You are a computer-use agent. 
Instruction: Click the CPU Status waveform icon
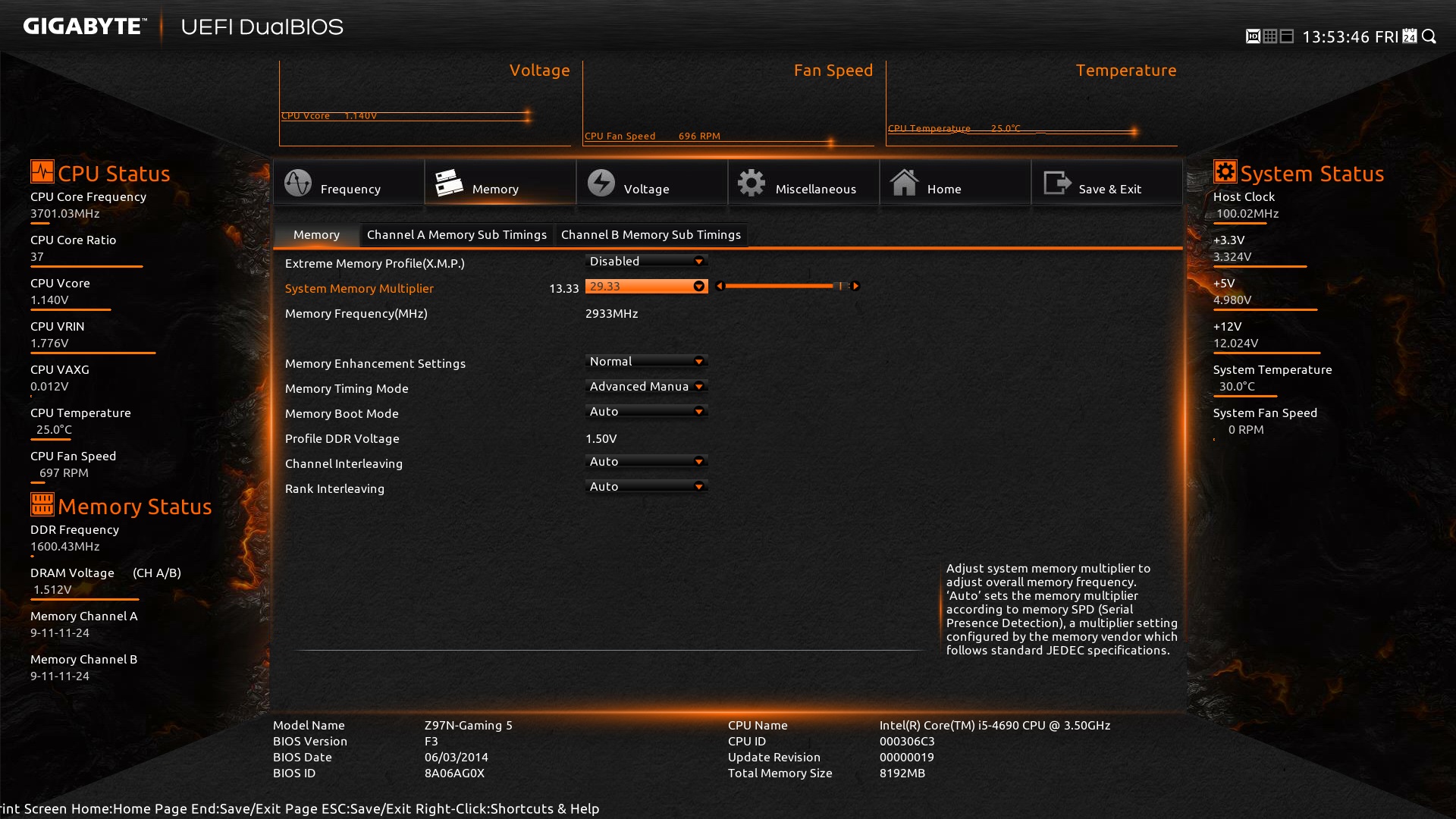coord(42,171)
